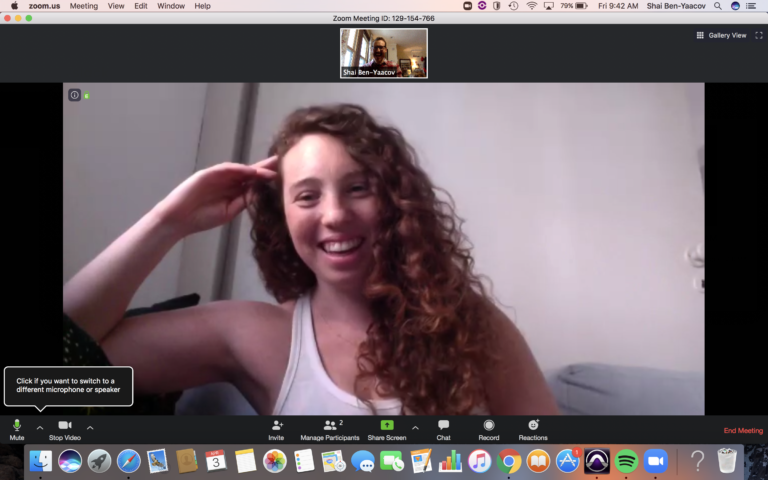Expand the video options arrow beside Stop Video
Screen dimensions: 768x480
click(x=90, y=428)
